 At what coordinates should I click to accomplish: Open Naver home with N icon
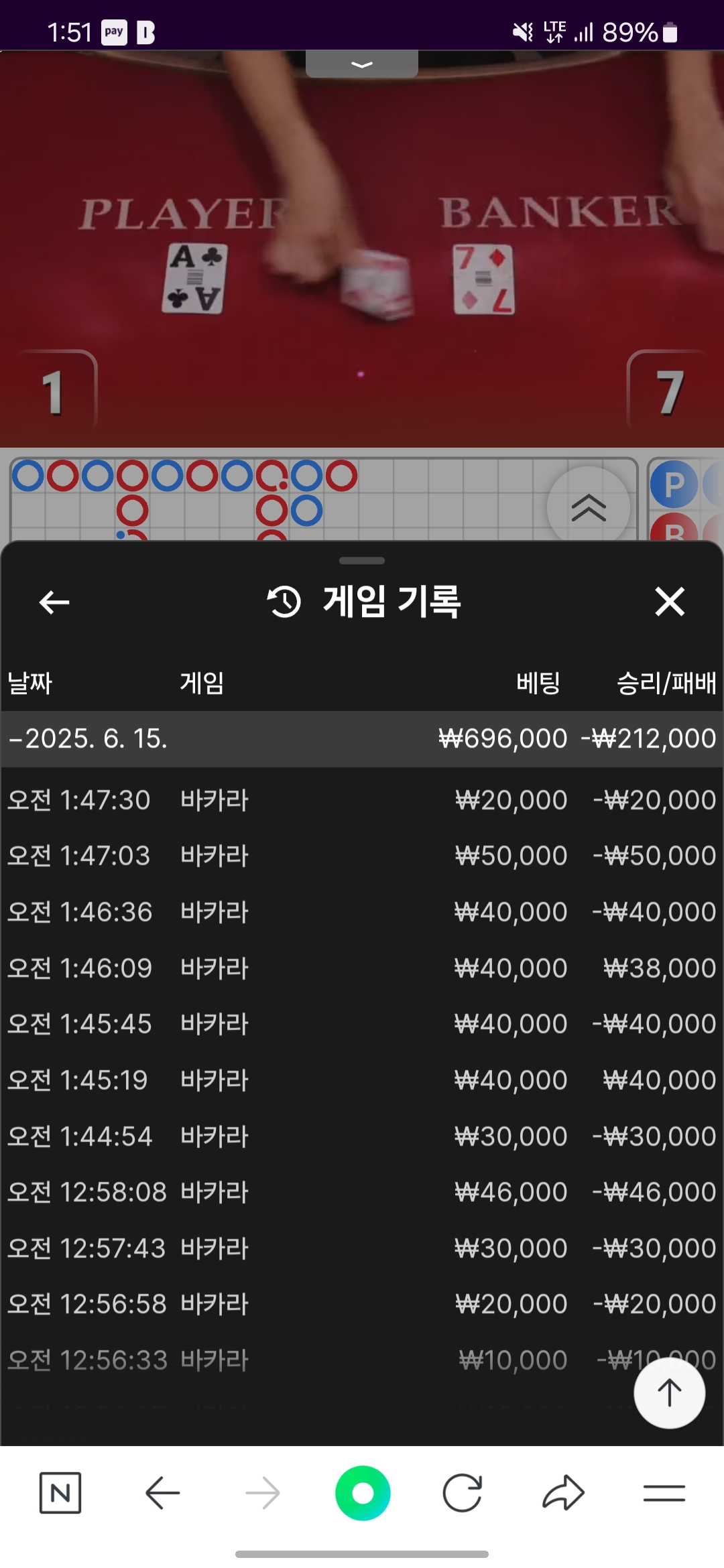click(x=60, y=1493)
